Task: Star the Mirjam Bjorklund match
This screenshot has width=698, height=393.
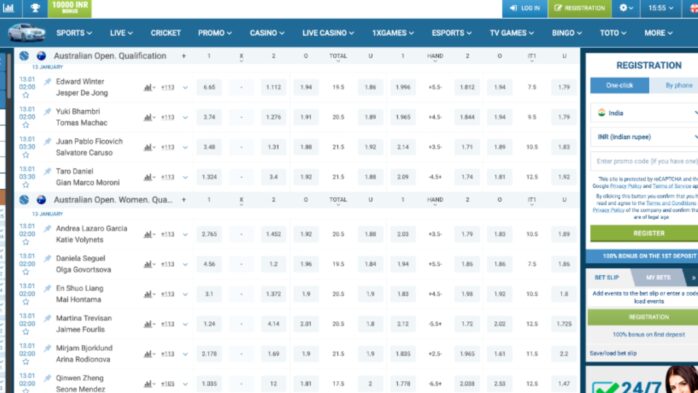Action: tap(26, 361)
